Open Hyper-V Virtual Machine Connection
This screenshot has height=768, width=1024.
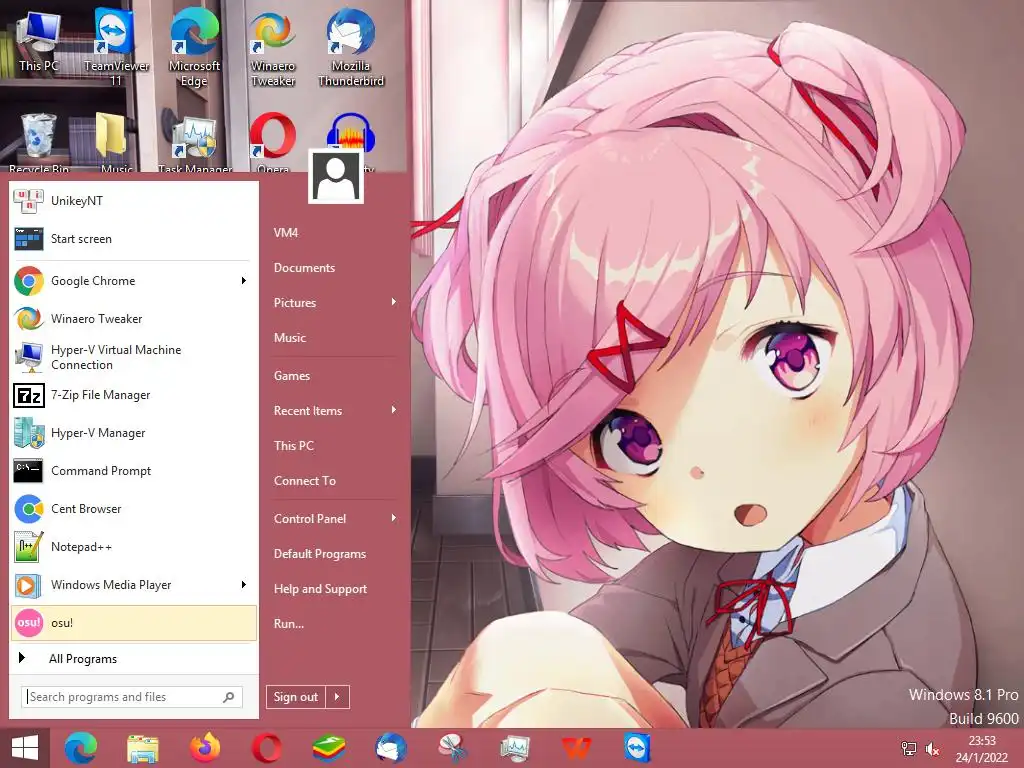pos(134,357)
